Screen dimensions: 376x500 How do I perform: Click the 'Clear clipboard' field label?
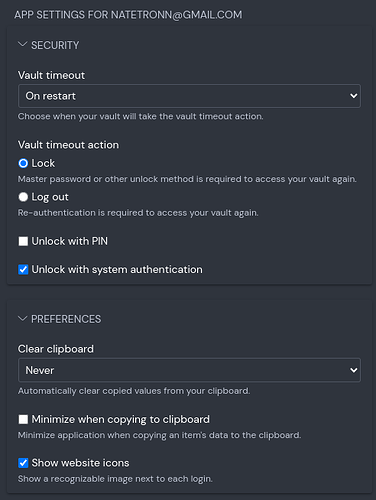(x=56, y=349)
